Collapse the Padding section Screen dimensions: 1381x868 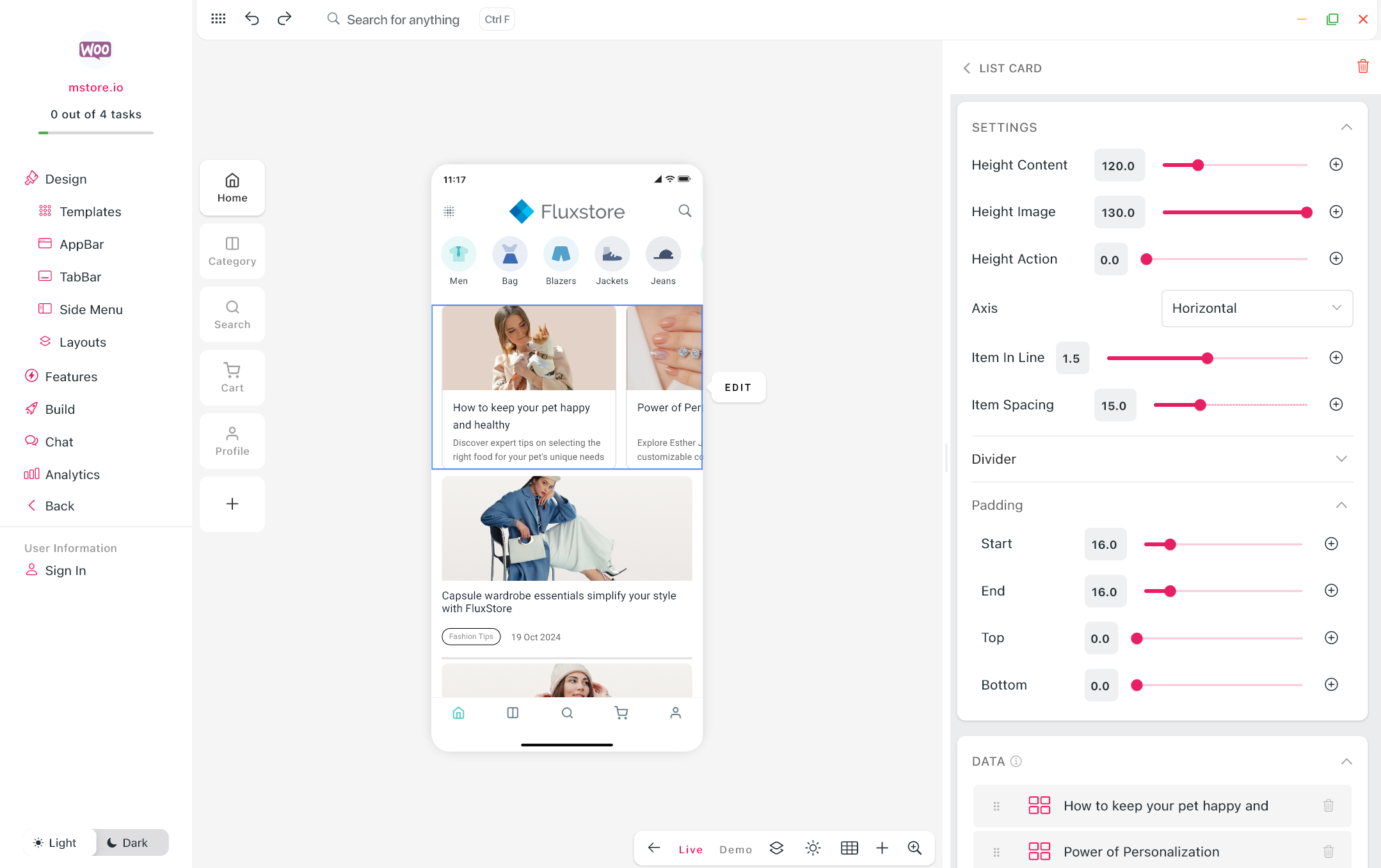pos(1341,505)
